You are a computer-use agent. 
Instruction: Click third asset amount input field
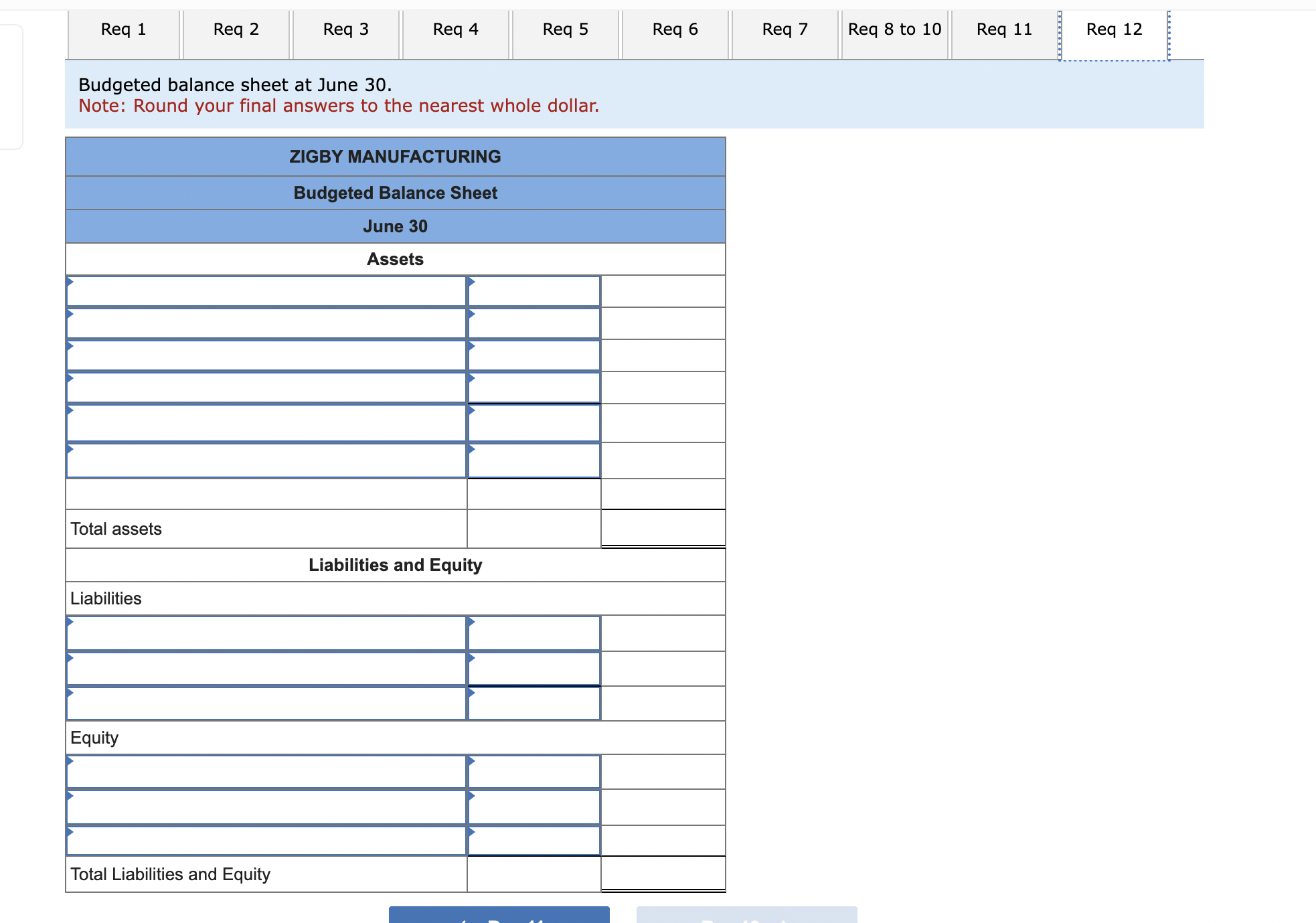(x=533, y=355)
